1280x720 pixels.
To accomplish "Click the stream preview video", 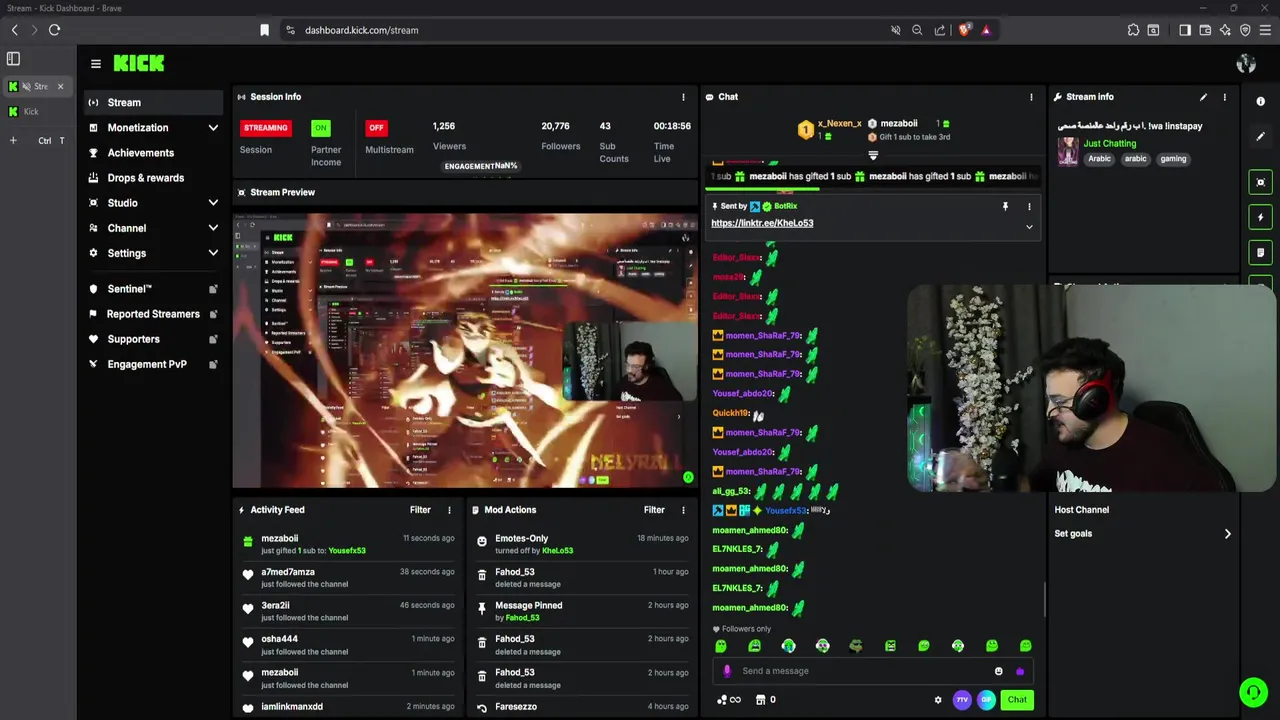I will click(464, 349).
